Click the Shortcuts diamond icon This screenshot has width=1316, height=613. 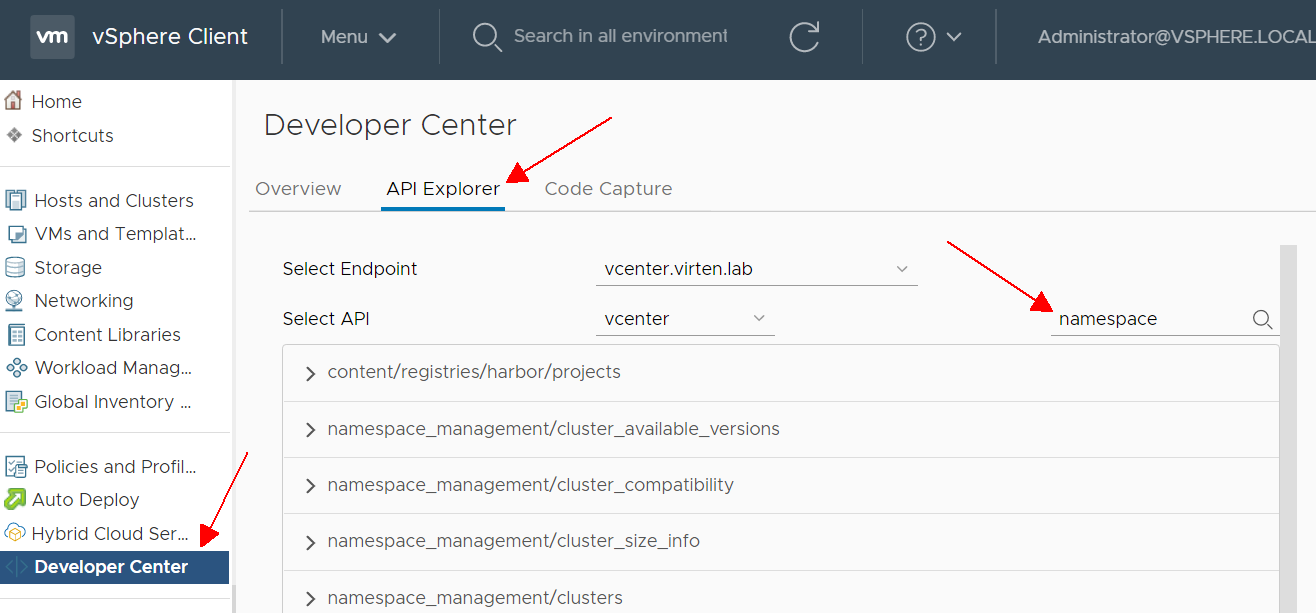pyautogui.click(x=13, y=135)
